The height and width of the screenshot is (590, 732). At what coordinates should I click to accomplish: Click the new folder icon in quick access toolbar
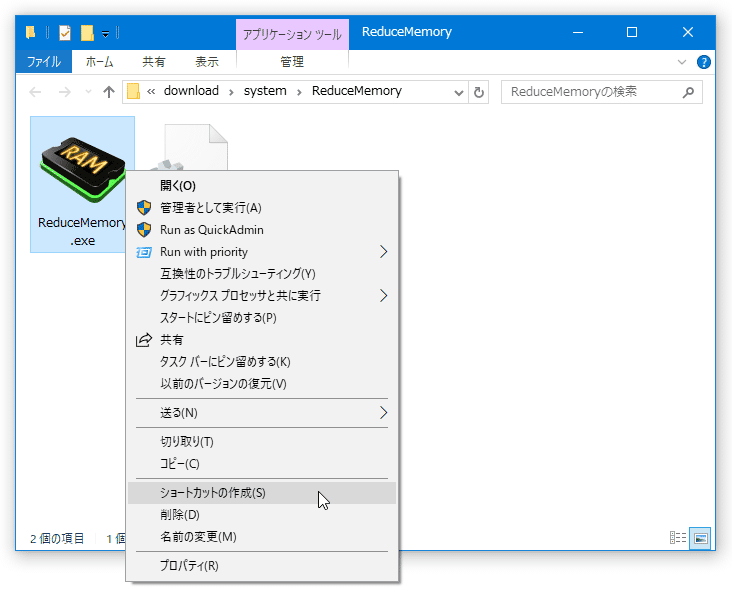click(87, 33)
